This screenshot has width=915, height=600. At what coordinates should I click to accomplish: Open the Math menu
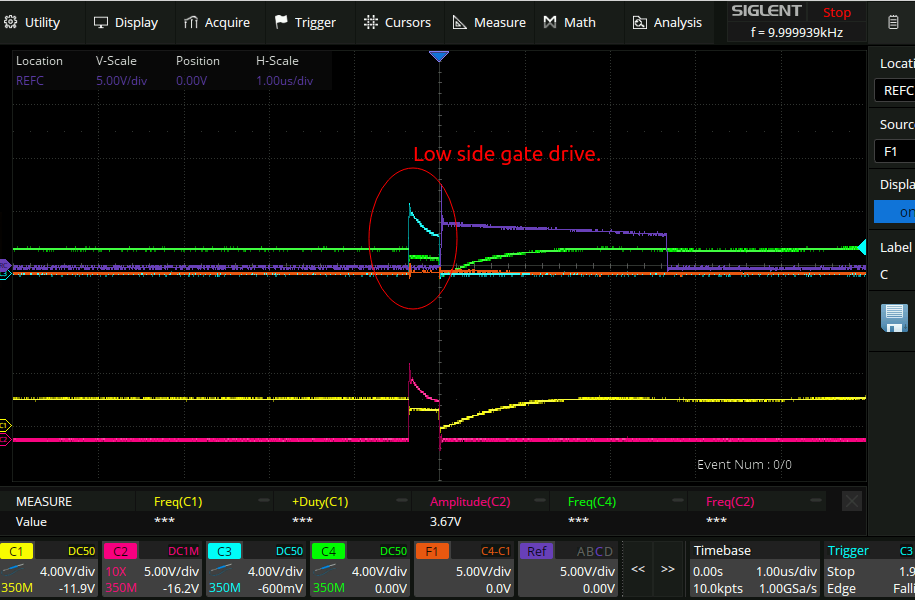[569, 22]
